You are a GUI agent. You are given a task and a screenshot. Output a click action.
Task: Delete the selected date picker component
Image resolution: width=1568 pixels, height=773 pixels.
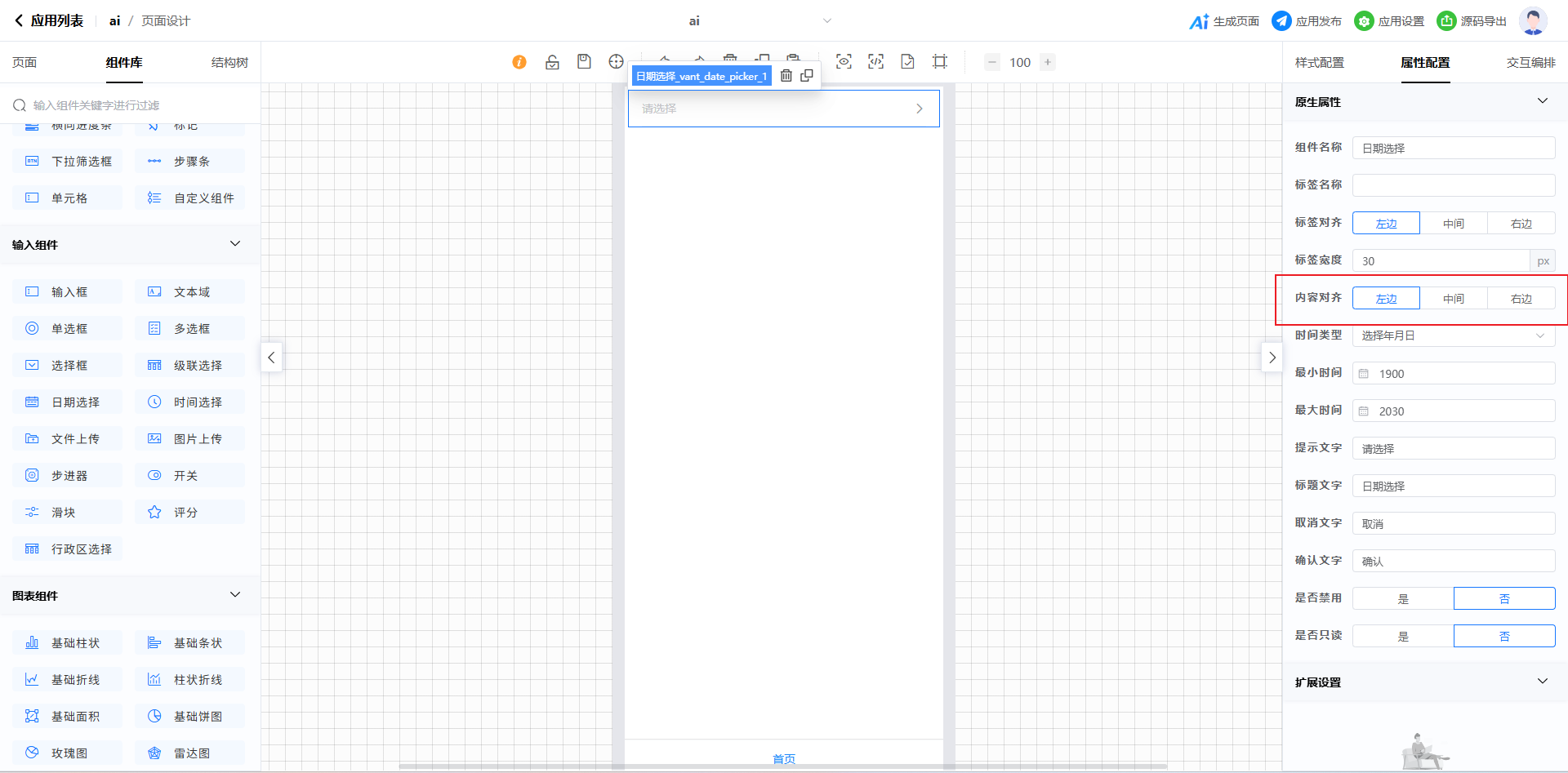(x=786, y=76)
